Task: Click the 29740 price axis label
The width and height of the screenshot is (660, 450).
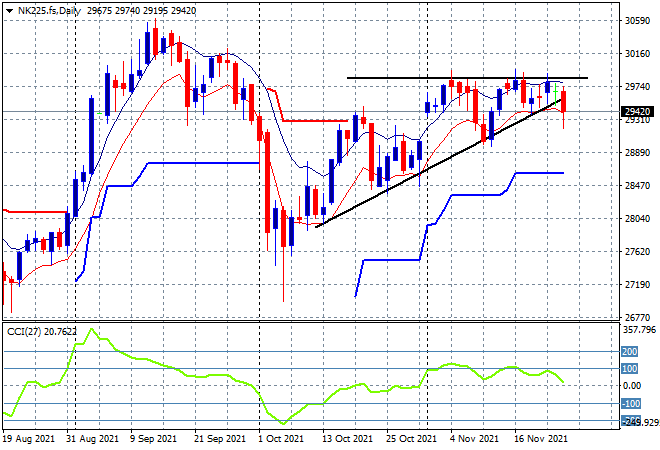Action: tap(637, 86)
